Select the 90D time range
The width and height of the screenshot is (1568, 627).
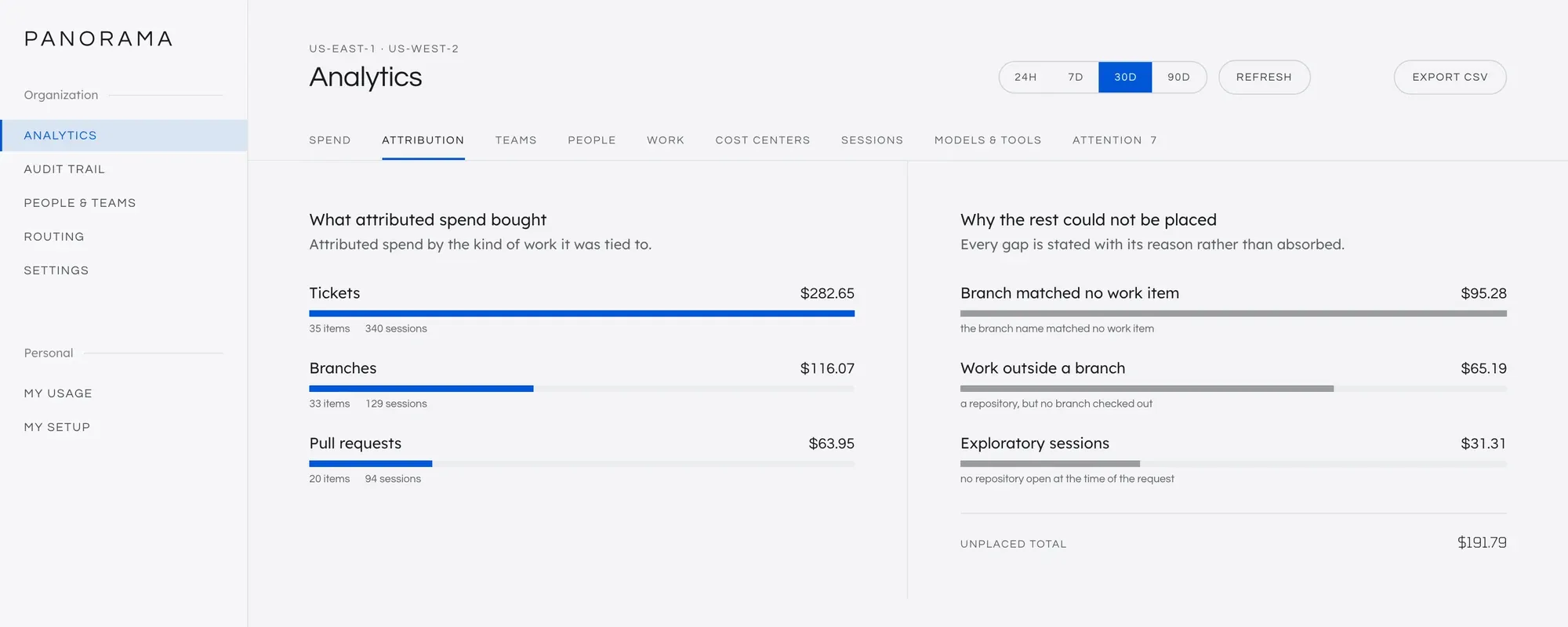click(1178, 77)
